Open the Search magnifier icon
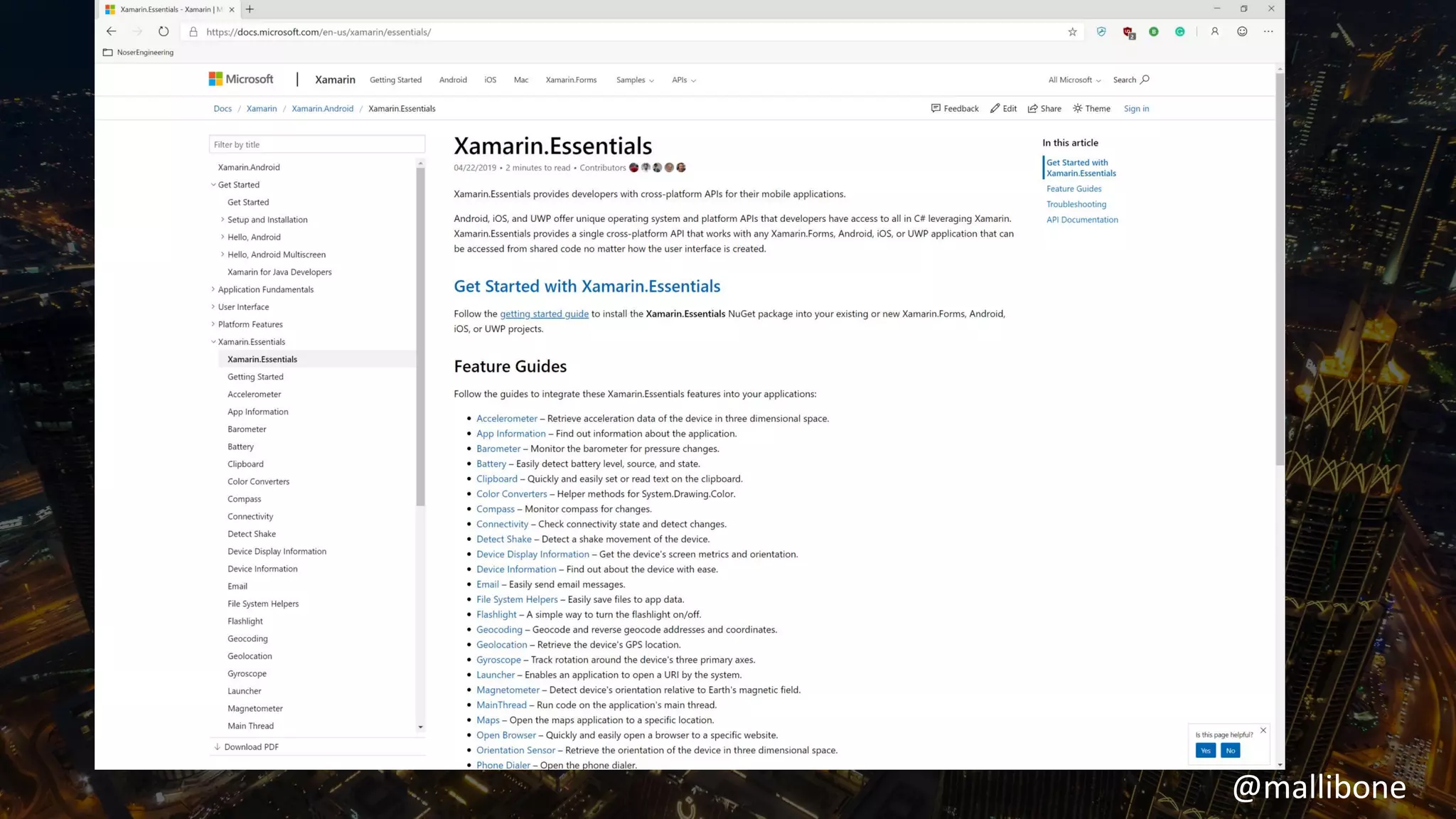The width and height of the screenshot is (1456, 819). [1145, 80]
